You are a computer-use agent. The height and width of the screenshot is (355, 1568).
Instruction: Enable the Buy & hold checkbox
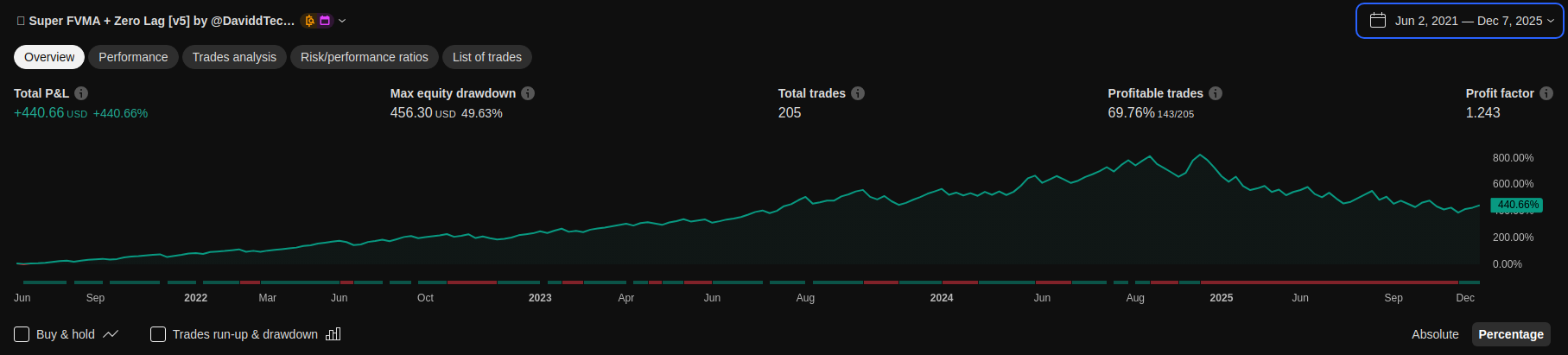coord(22,334)
